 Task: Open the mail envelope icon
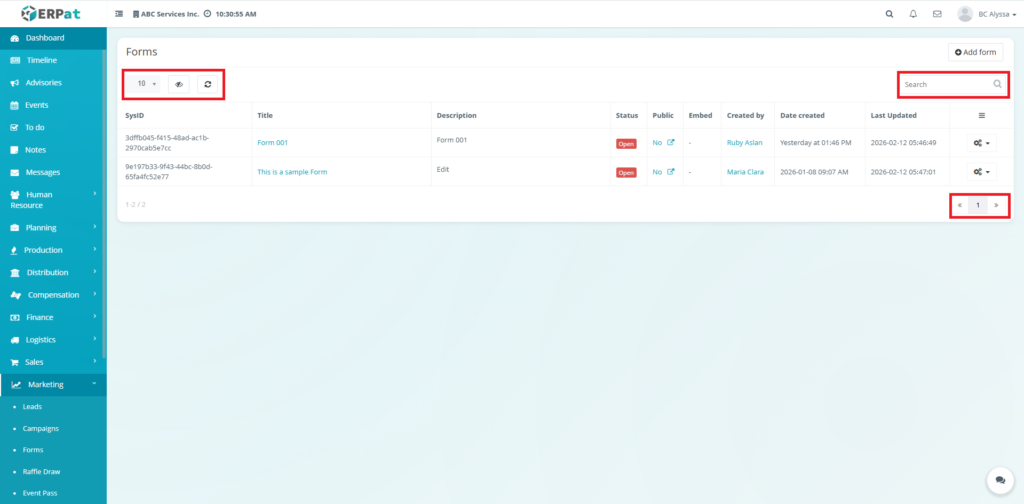coord(937,14)
